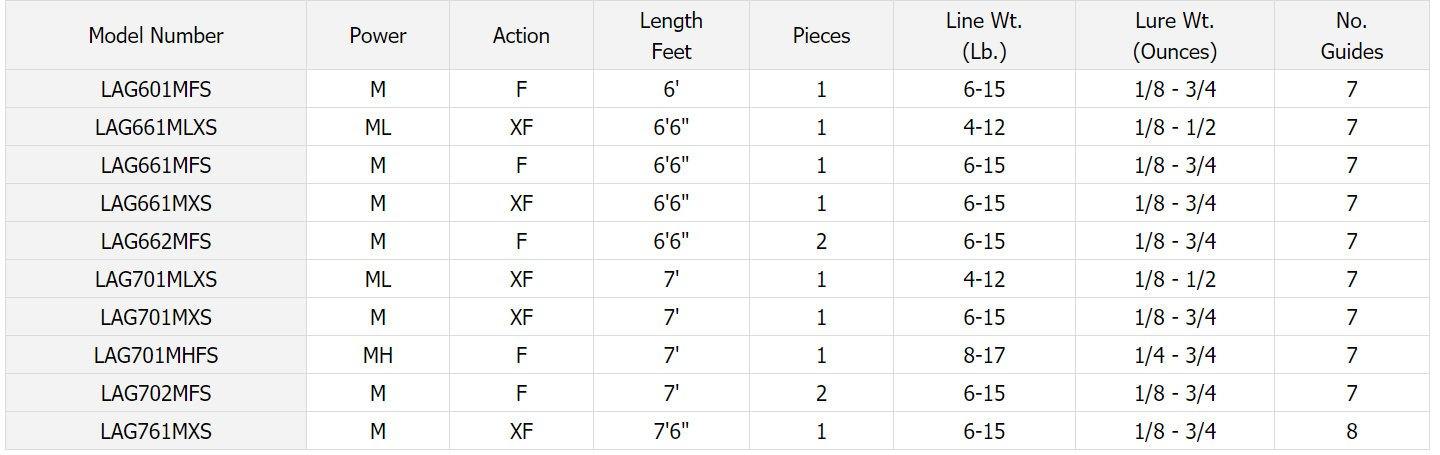Image resolution: width=1440 pixels, height=455 pixels.
Task: Click the LAG701MHFS model cell
Action: point(156,356)
